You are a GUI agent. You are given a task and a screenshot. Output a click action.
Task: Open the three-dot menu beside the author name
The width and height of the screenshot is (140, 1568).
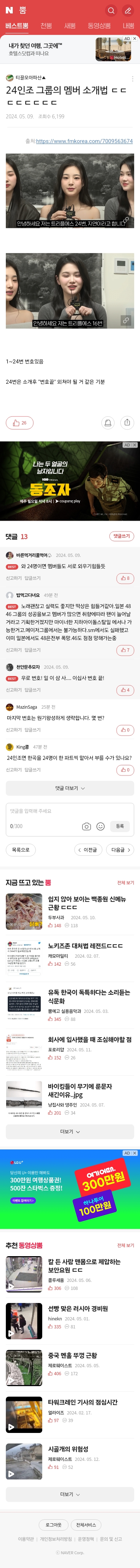(133, 78)
